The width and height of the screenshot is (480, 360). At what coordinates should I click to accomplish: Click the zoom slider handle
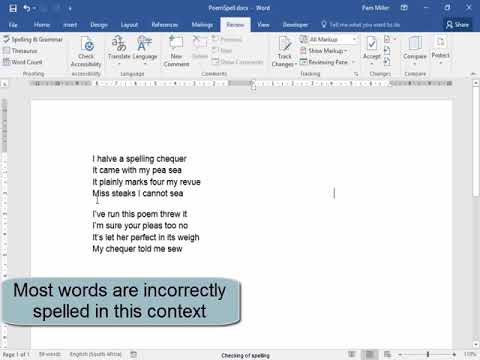coord(428,355)
